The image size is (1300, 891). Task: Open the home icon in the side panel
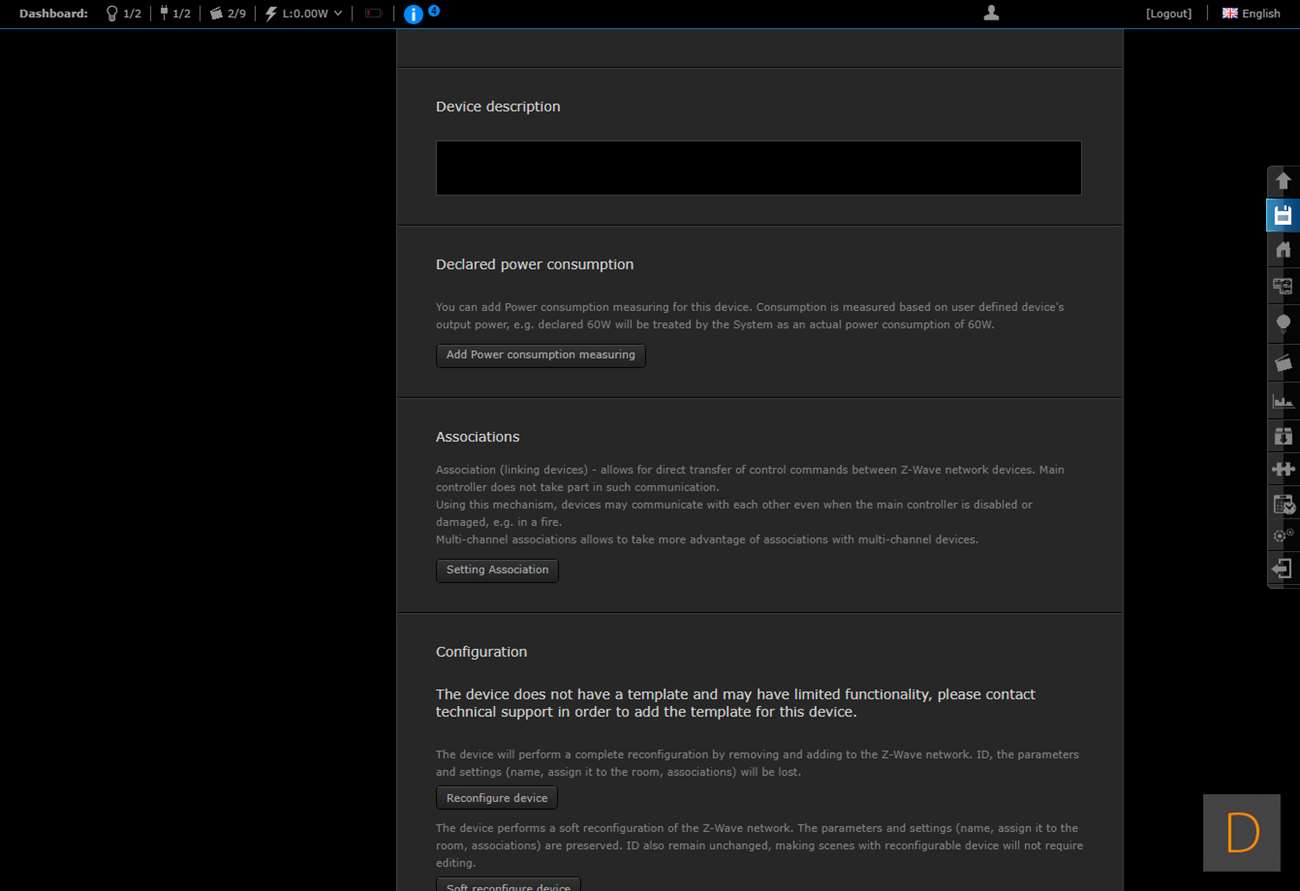point(1283,250)
